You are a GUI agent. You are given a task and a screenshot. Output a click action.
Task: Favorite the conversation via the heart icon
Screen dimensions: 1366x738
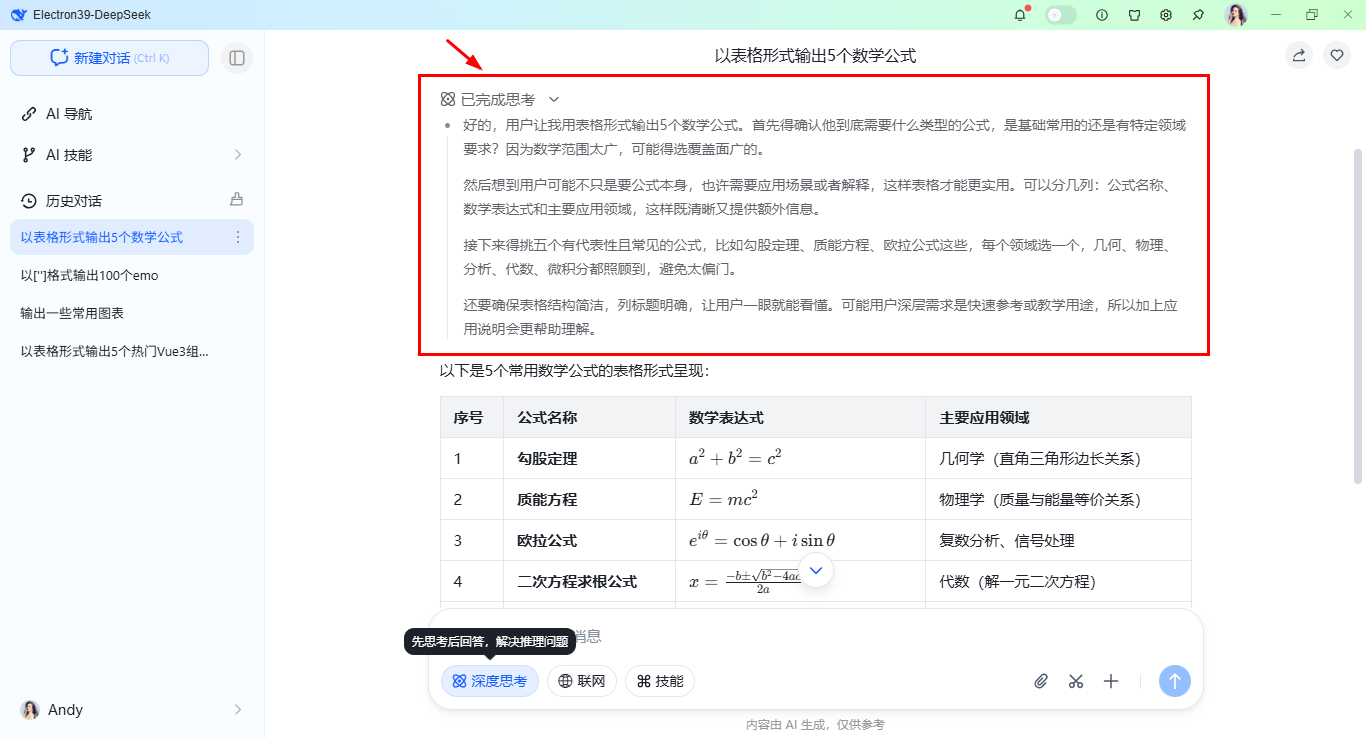coord(1337,55)
